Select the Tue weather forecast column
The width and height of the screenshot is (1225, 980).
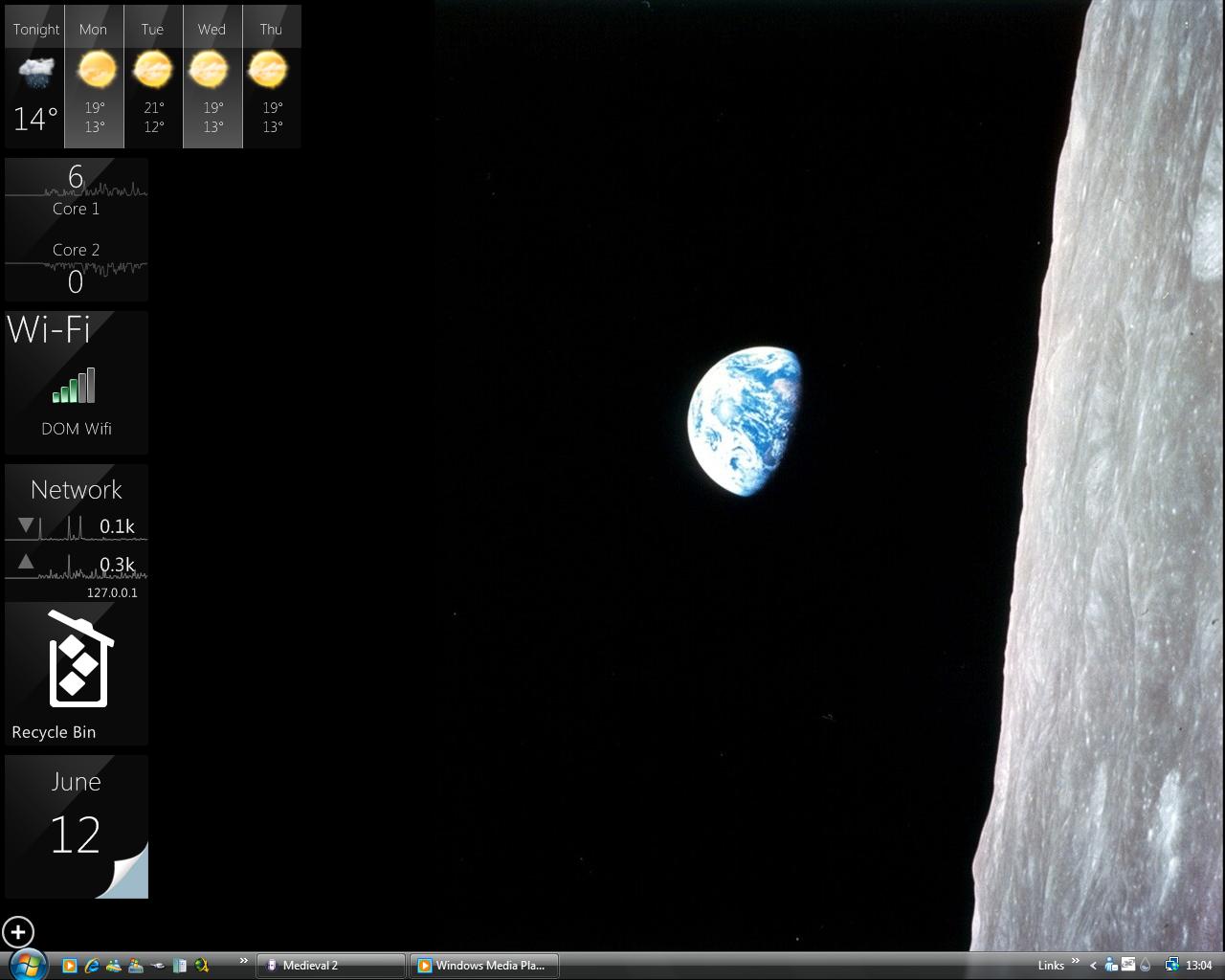point(153,77)
